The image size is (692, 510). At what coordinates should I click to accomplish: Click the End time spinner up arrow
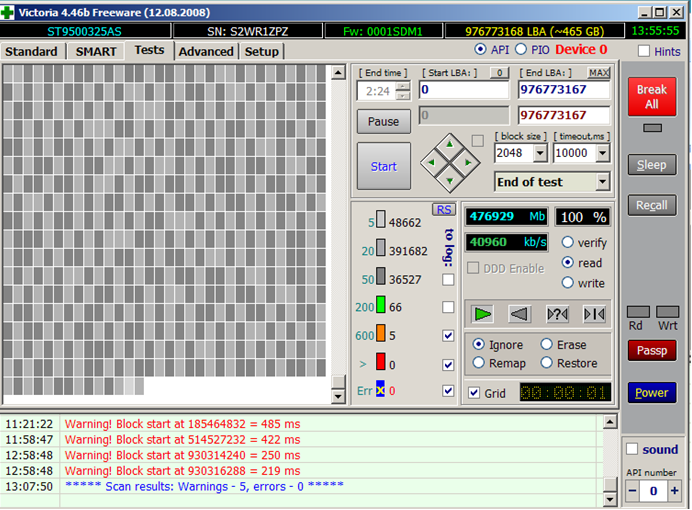(x=402, y=86)
